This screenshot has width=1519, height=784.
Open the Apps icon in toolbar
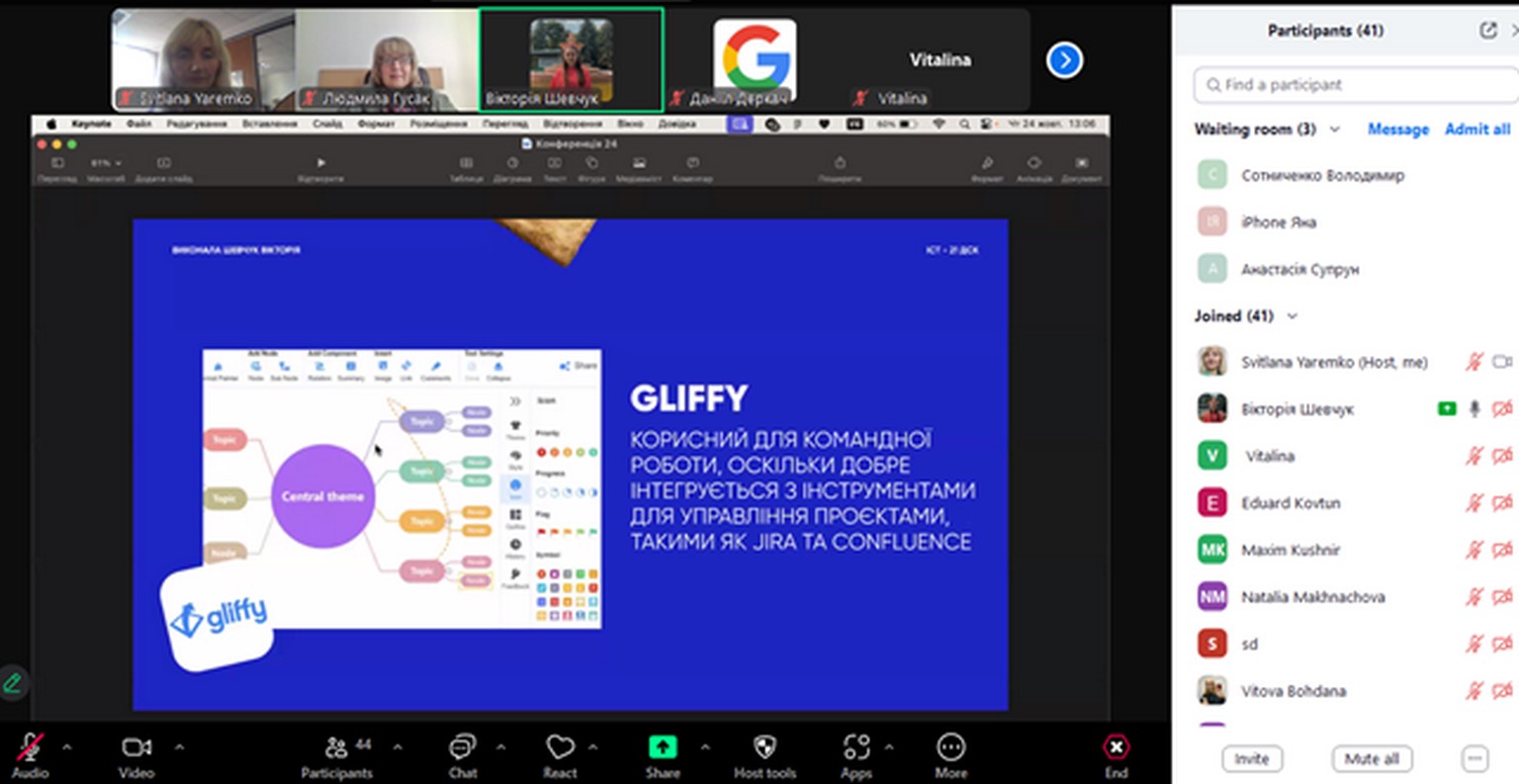(x=856, y=747)
